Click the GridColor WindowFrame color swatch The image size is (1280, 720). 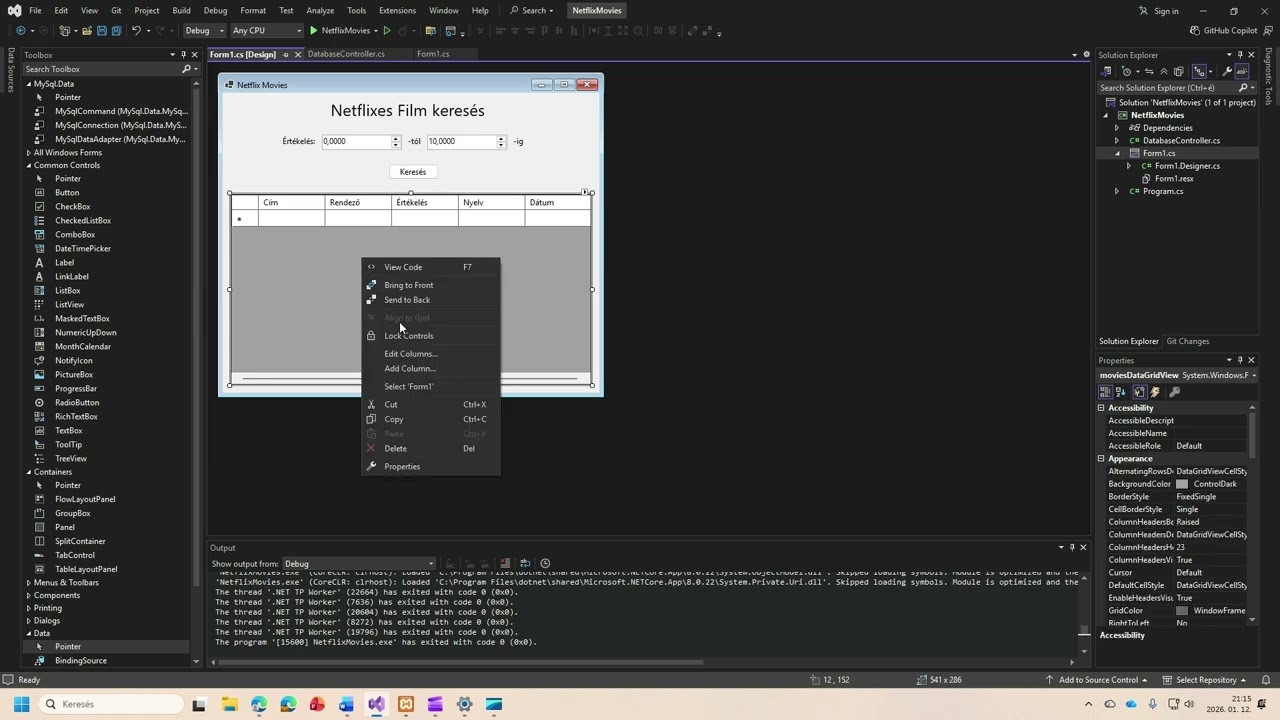(x=1182, y=611)
